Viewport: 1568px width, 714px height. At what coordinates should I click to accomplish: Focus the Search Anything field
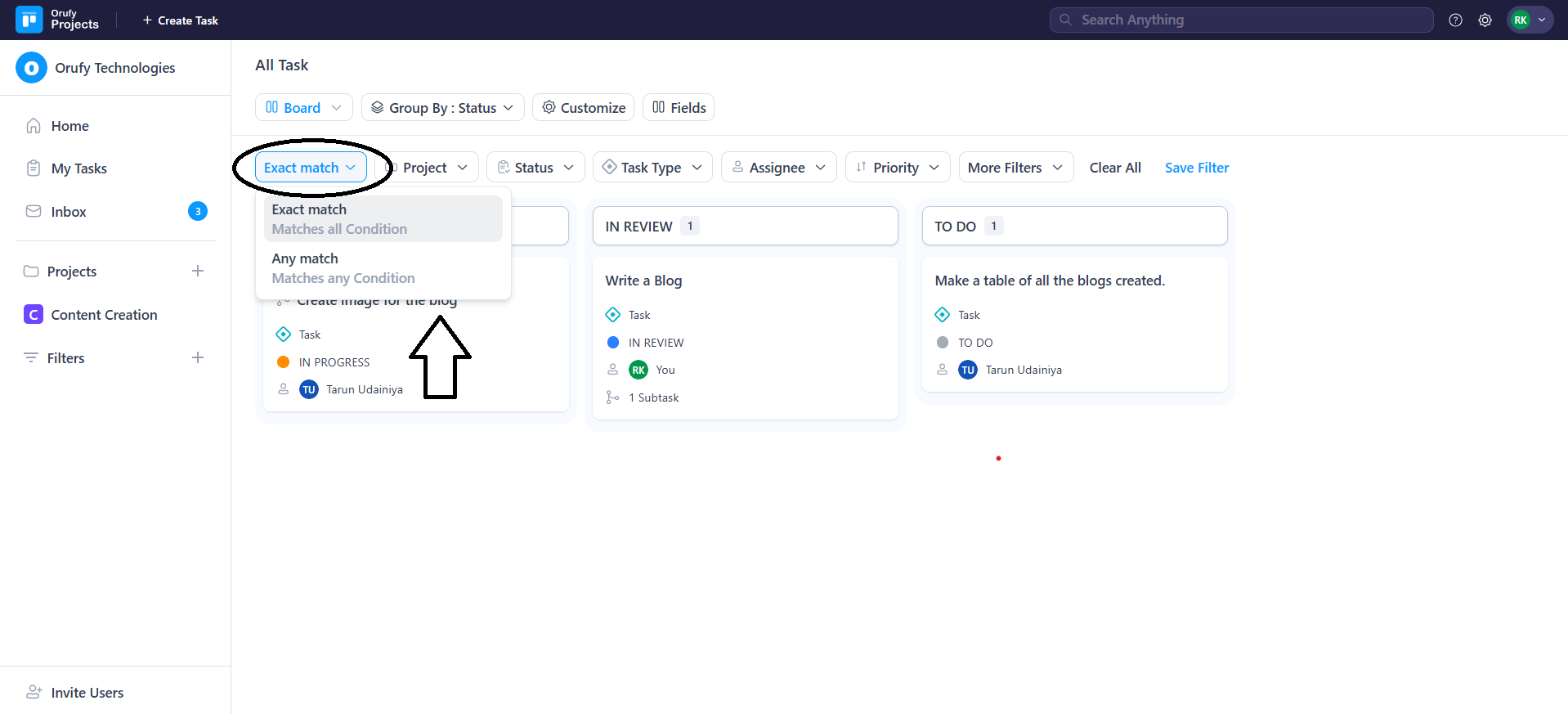[1241, 20]
